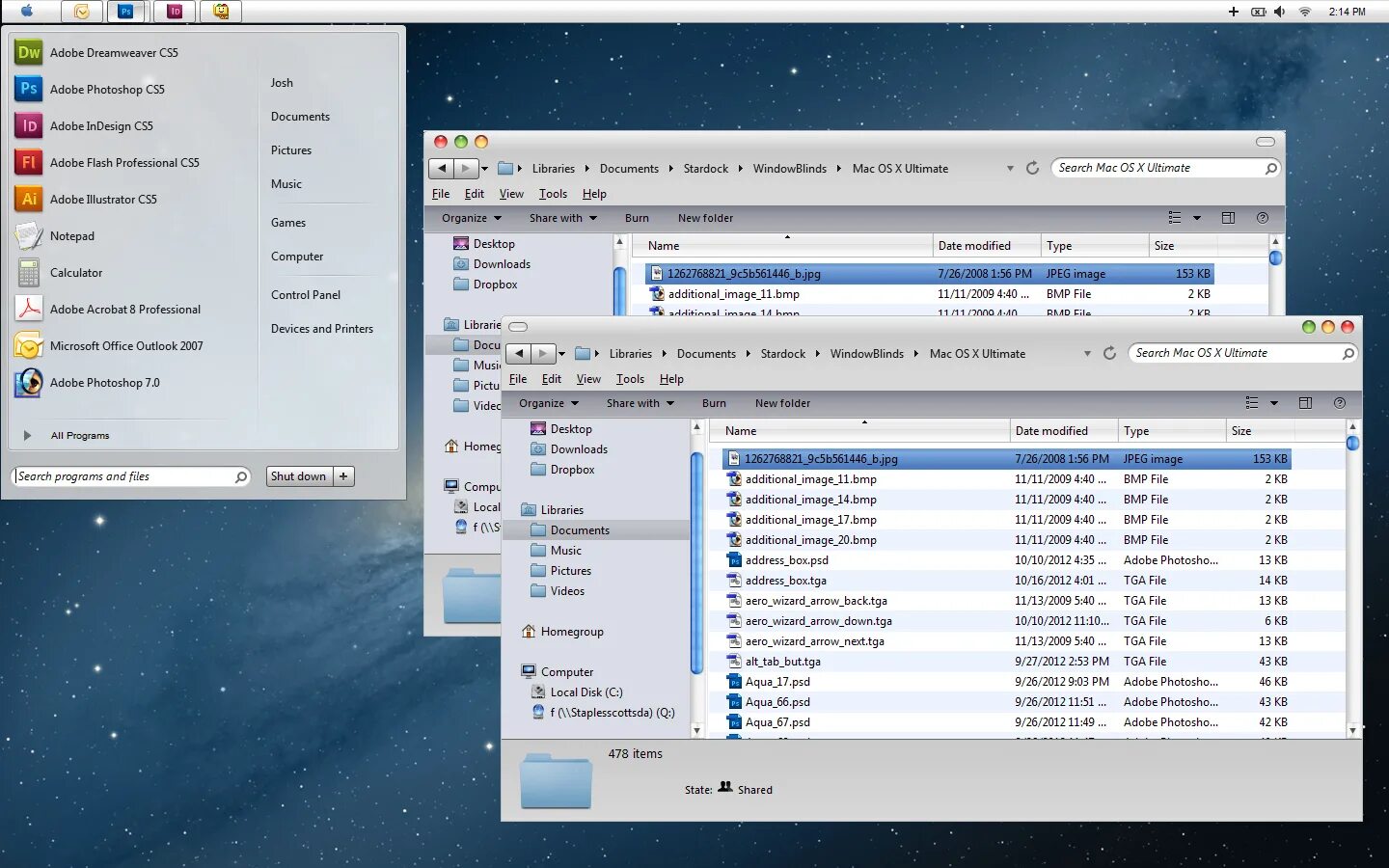Show the preview pane in front window
This screenshot has height=868, width=1389.
pos(1305,403)
